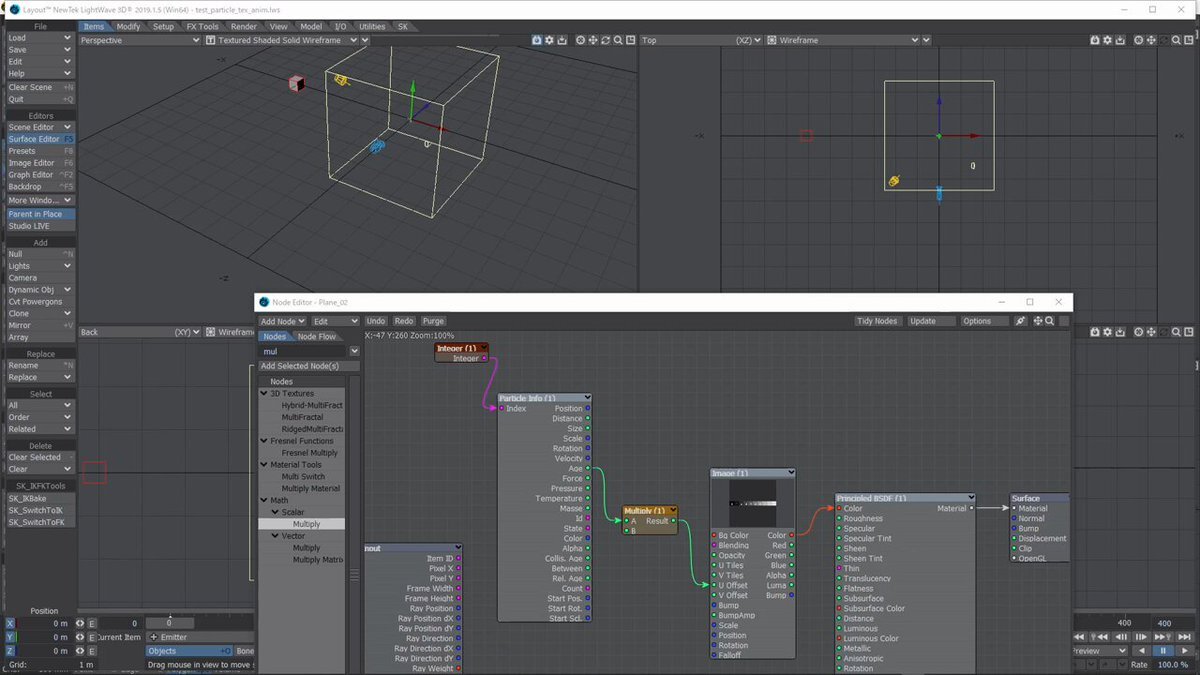Switch to the Render tab

pyautogui.click(x=243, y=27)
